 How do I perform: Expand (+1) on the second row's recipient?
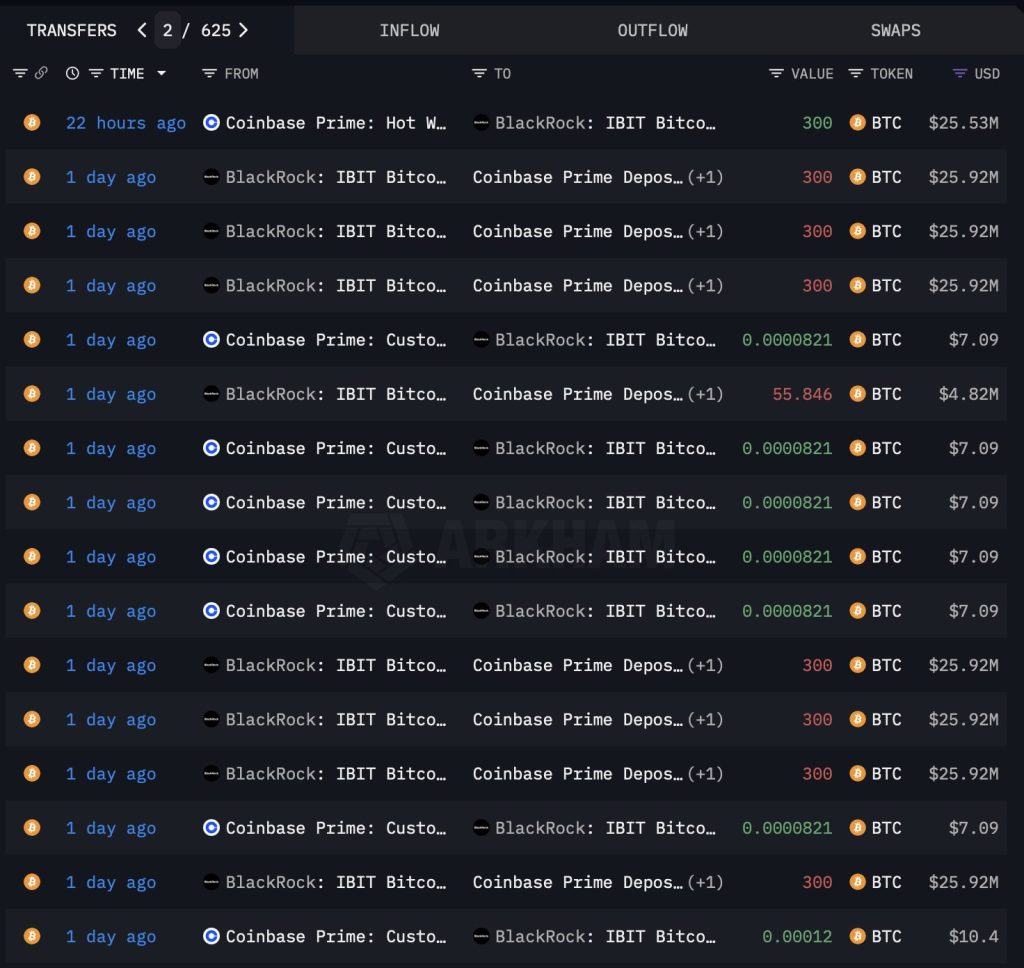[705, 177]
